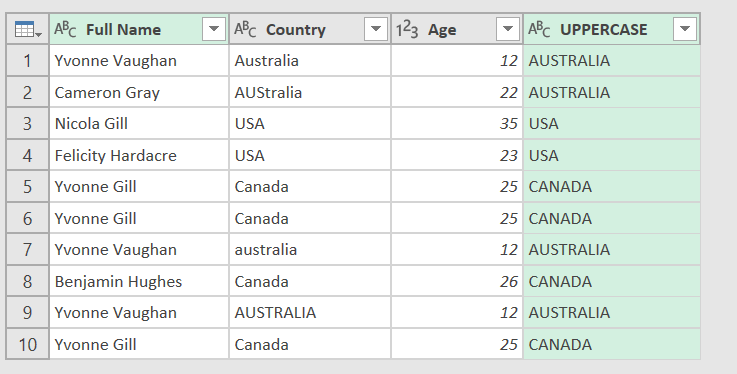The image size is (737, 374).
Task: Click the Yvonne Vaughan cell in row 7
Action: [139, 249]
